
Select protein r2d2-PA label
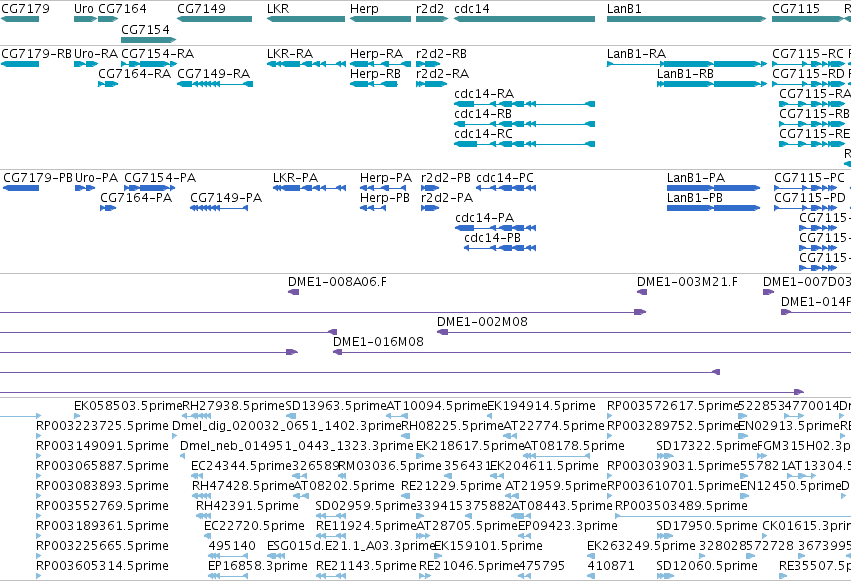447,197
